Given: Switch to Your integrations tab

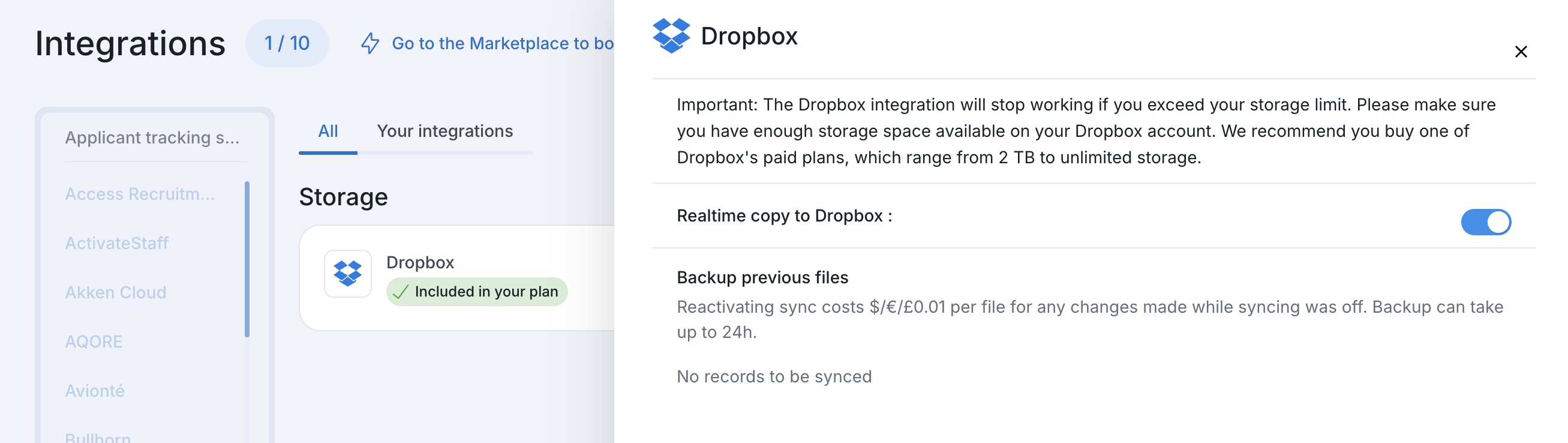Looking at the screenshot, I should pyautogui.click(x=445, y=131).
